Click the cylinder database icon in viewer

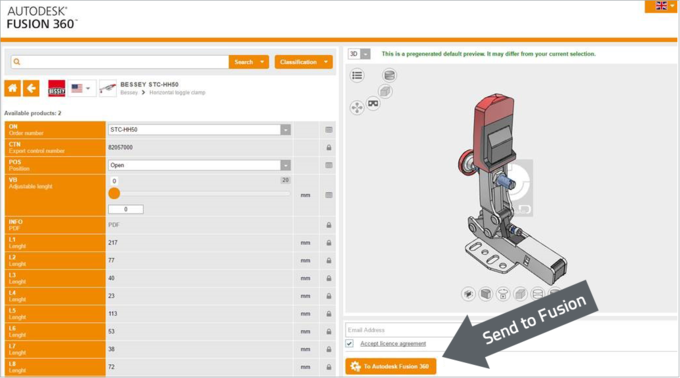click(x=389, y=75)
